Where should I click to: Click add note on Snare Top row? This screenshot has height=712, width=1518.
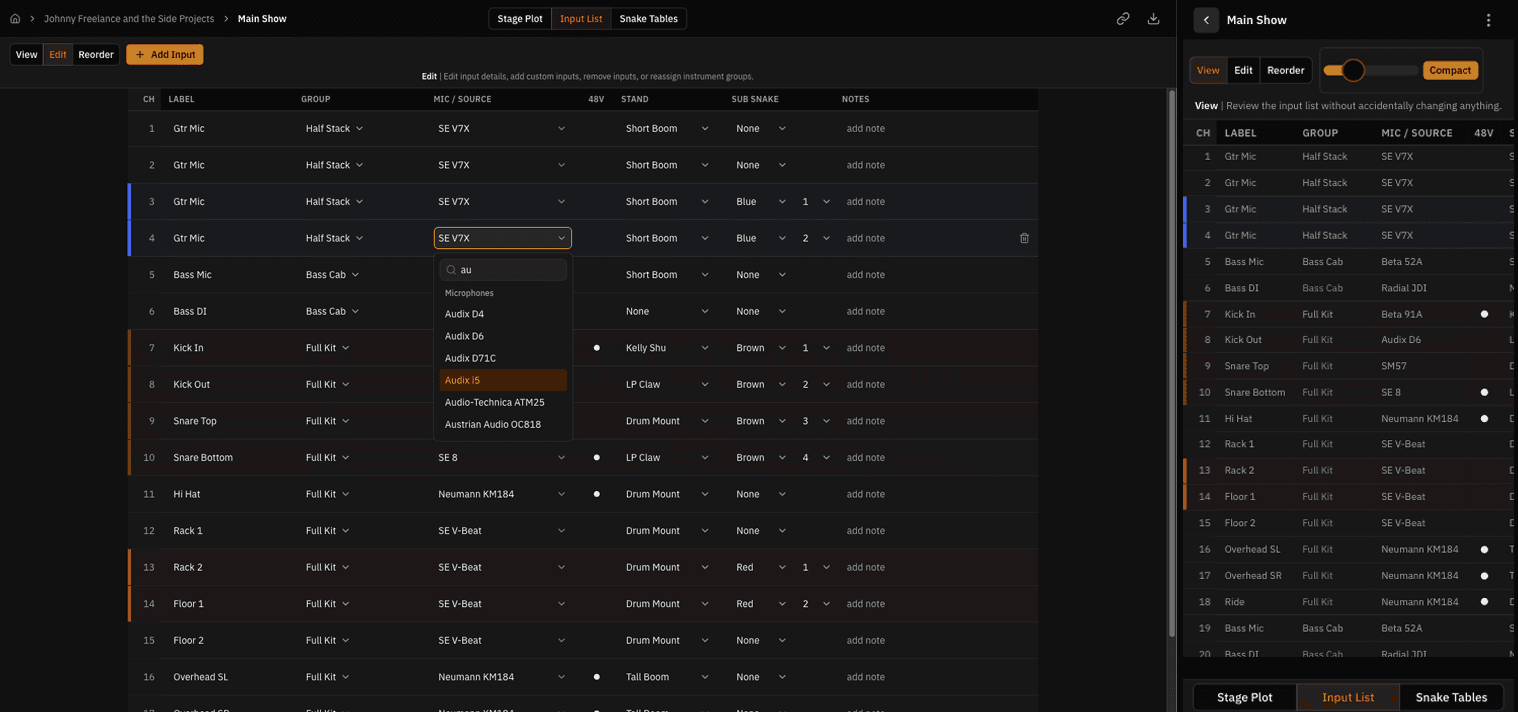point(866,421)
